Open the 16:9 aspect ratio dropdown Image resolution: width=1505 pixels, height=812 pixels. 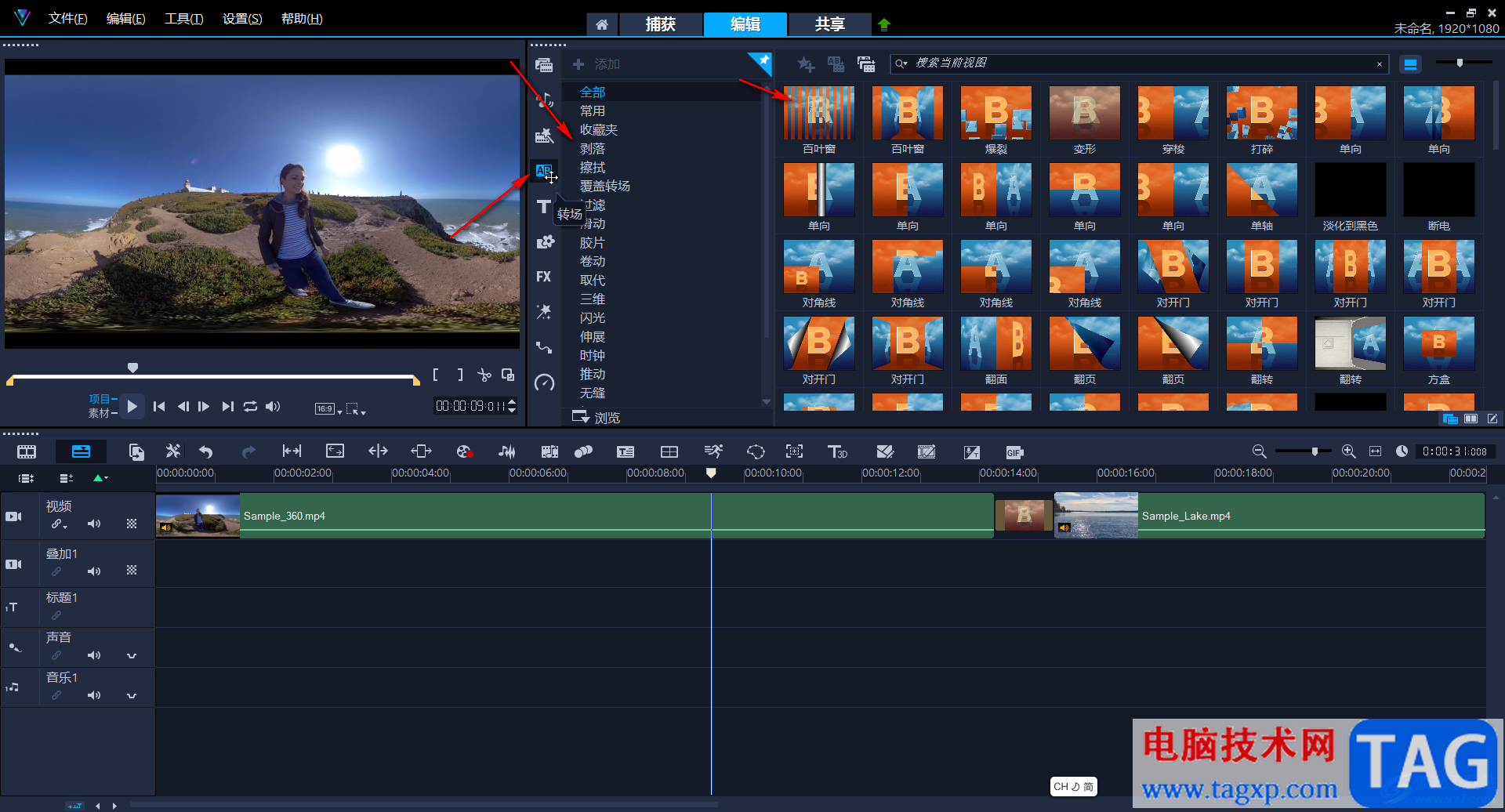[x=328, y=408]
